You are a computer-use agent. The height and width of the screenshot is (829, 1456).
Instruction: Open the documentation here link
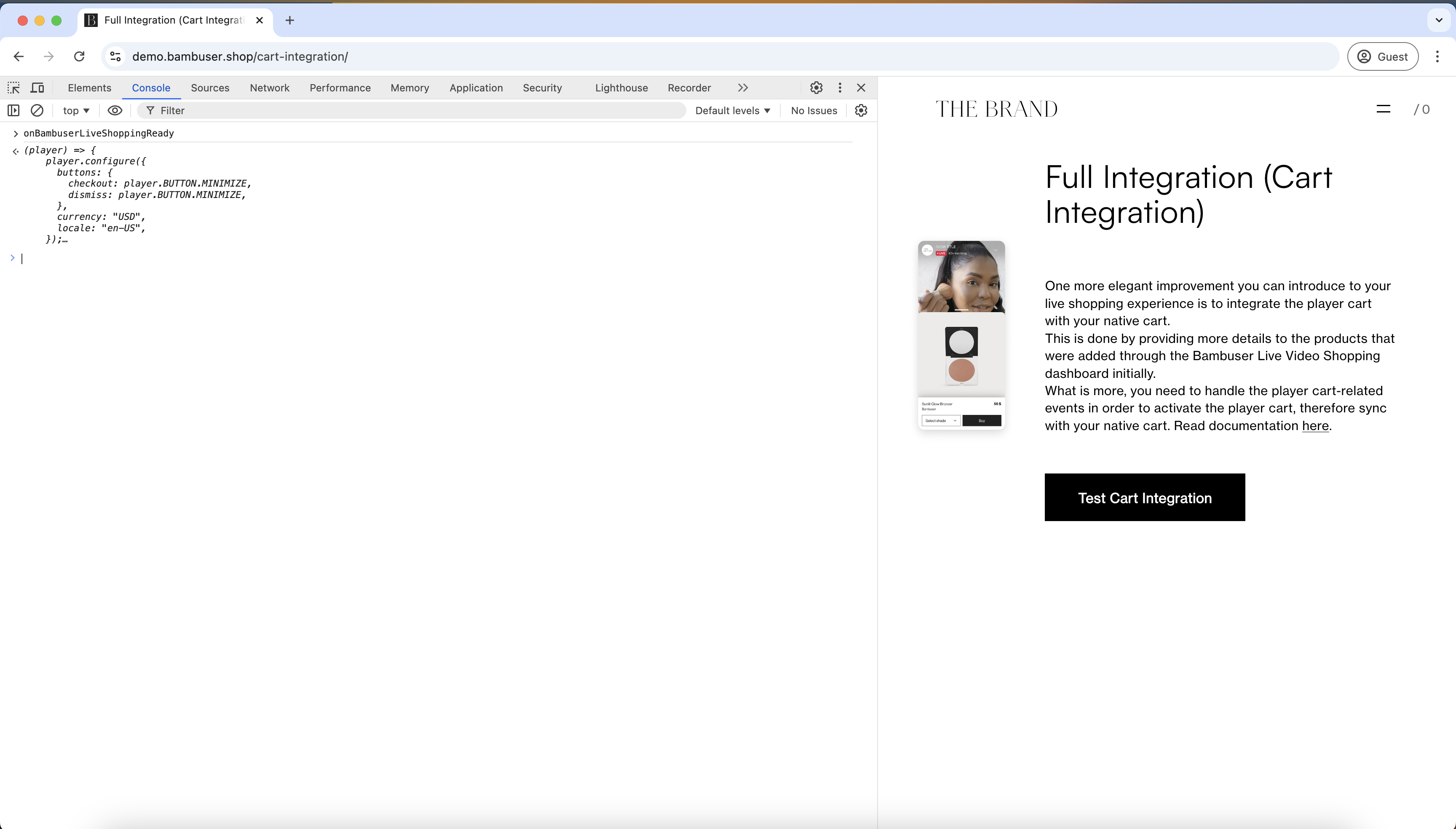(x=1315, y=426)
